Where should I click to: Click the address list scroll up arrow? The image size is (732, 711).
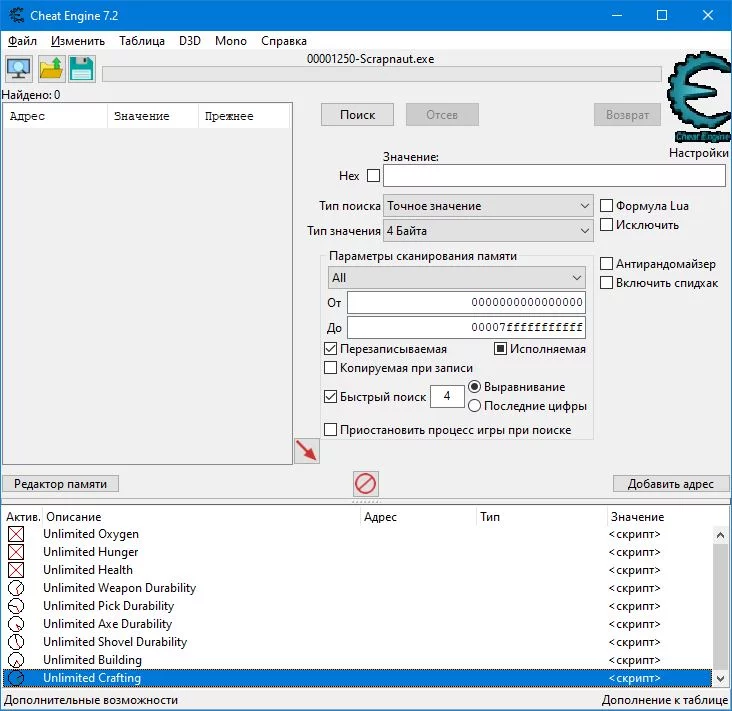point(720,535)
